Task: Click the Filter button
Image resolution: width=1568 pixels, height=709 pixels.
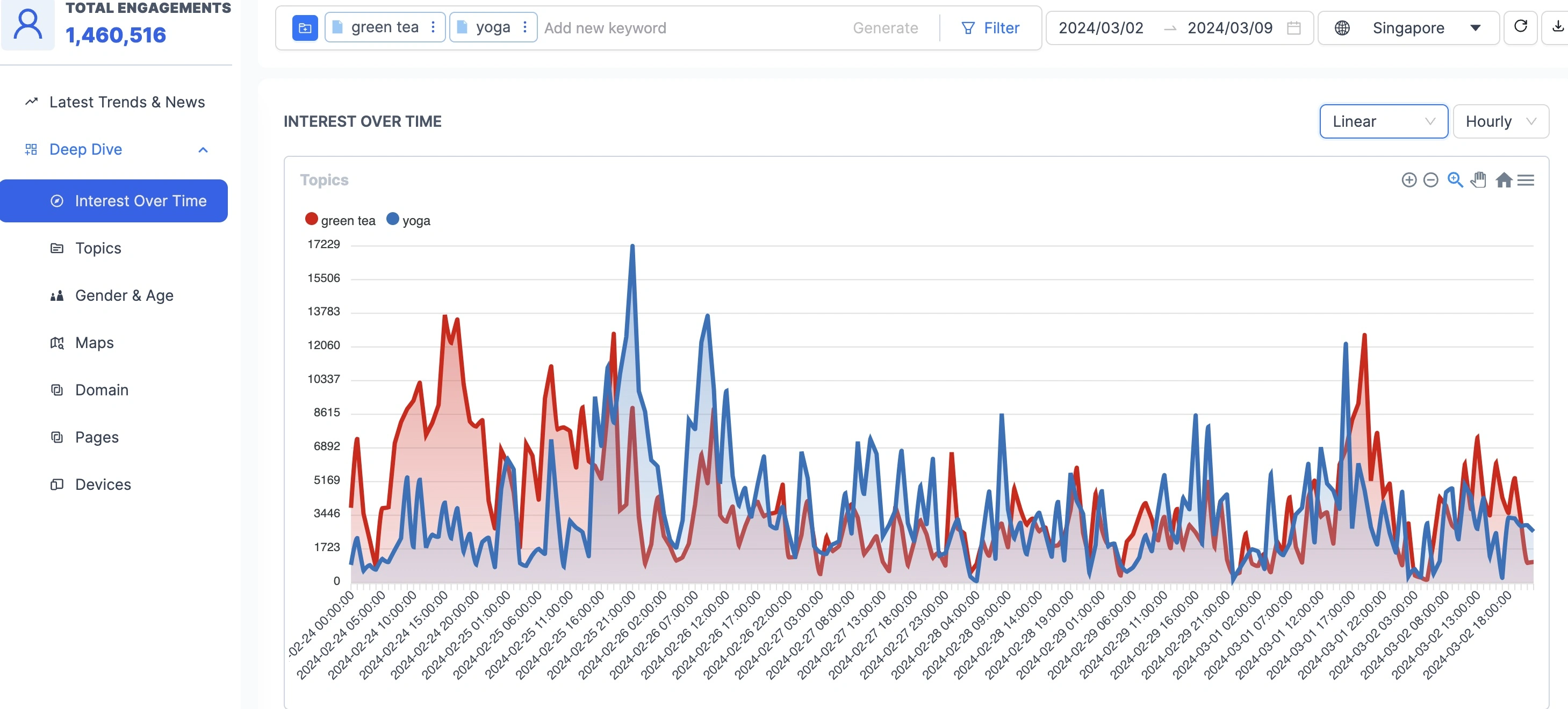Action: coord(990,28)
